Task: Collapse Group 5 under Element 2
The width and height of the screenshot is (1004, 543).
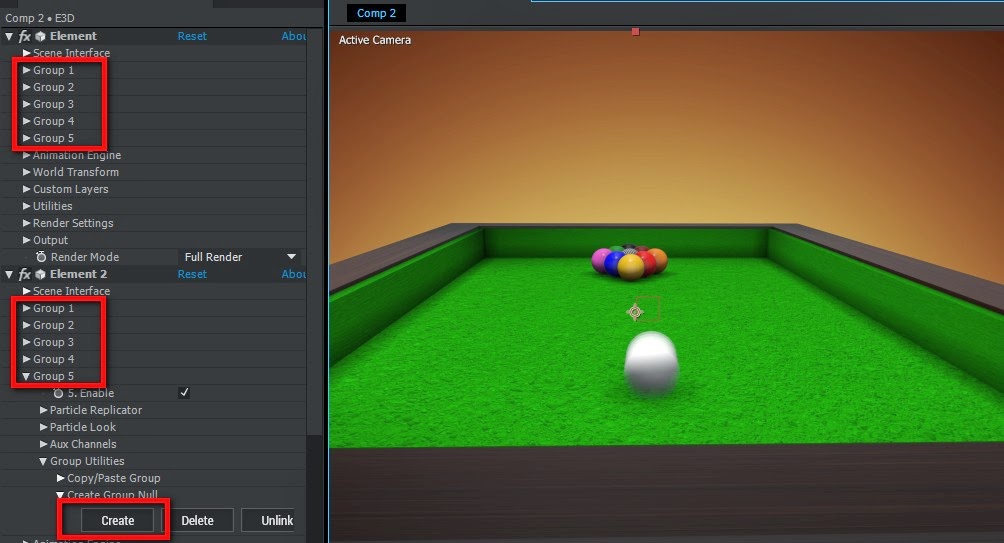Action: click(x=26, y=377)
